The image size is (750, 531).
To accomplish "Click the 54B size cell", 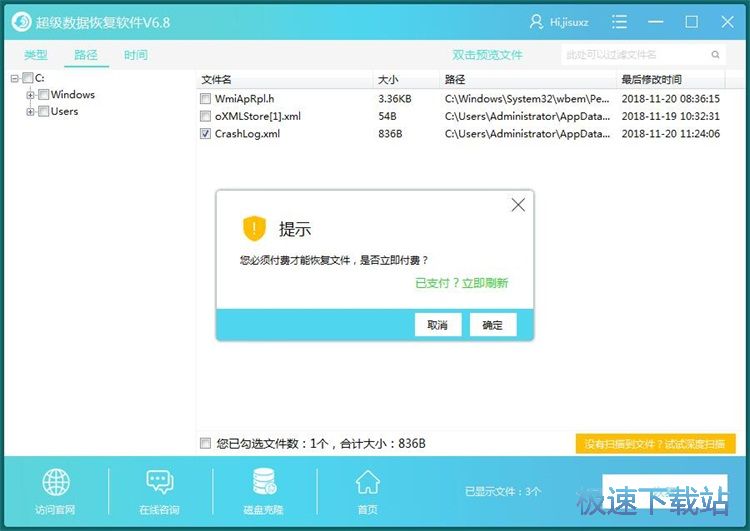I will (x=387, y=116).
